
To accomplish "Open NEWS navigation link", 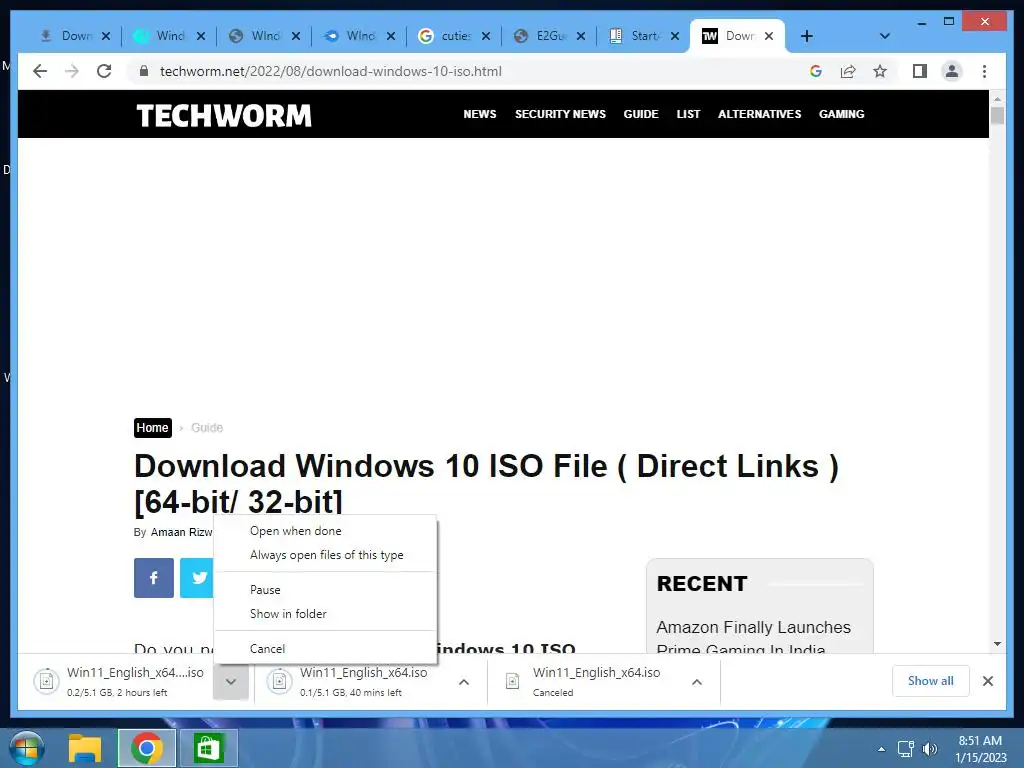I will (480, 114).
